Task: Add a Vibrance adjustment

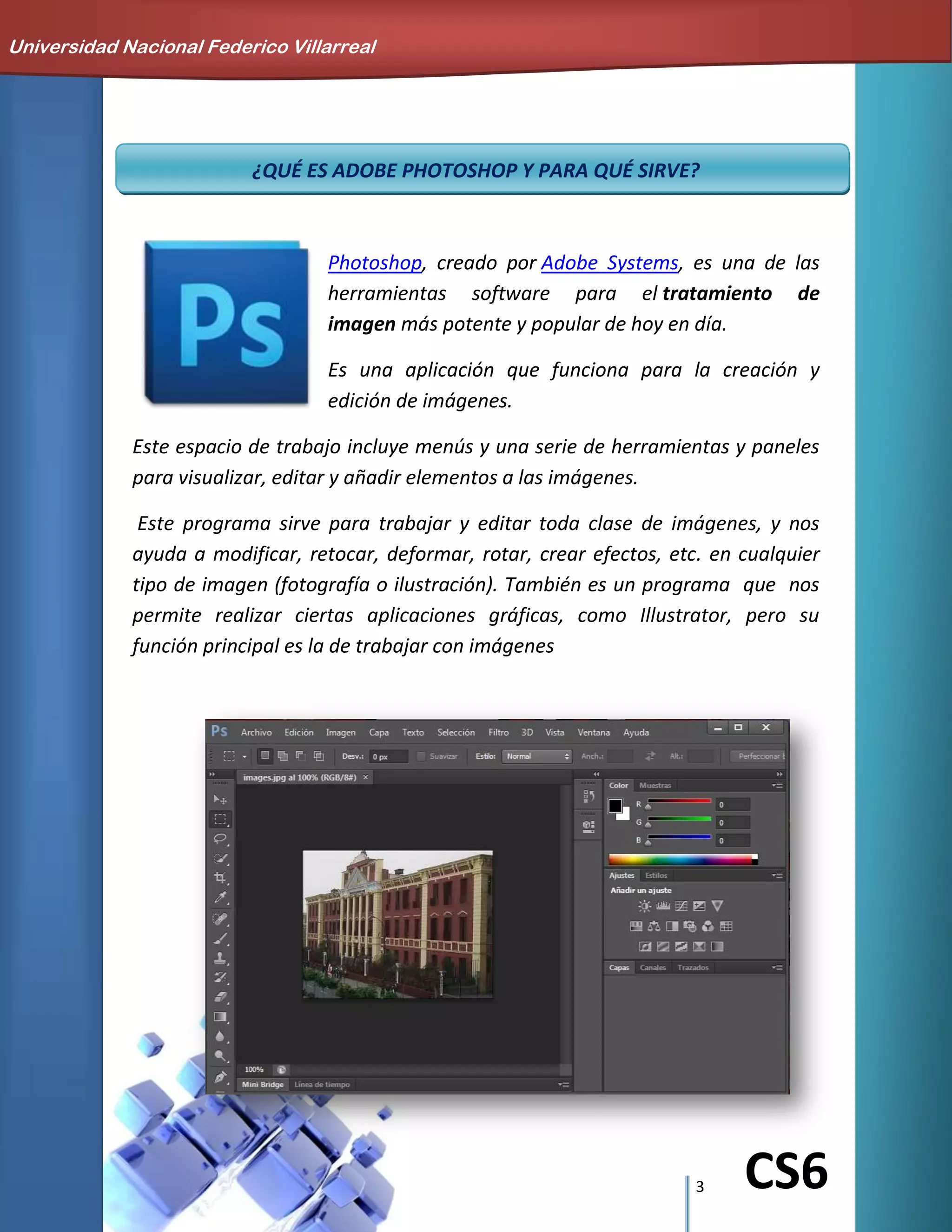Action: pyautogui.click(x=717, y=906)
